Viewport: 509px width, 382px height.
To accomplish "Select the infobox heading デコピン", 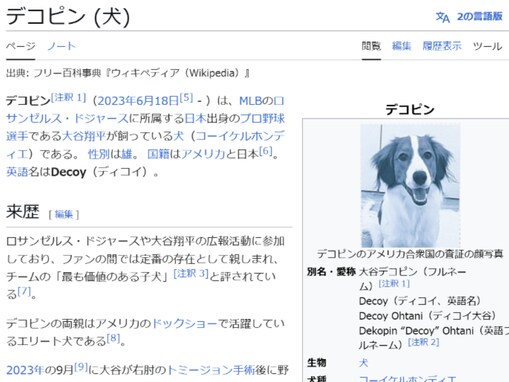I will [x=410, y=109].
